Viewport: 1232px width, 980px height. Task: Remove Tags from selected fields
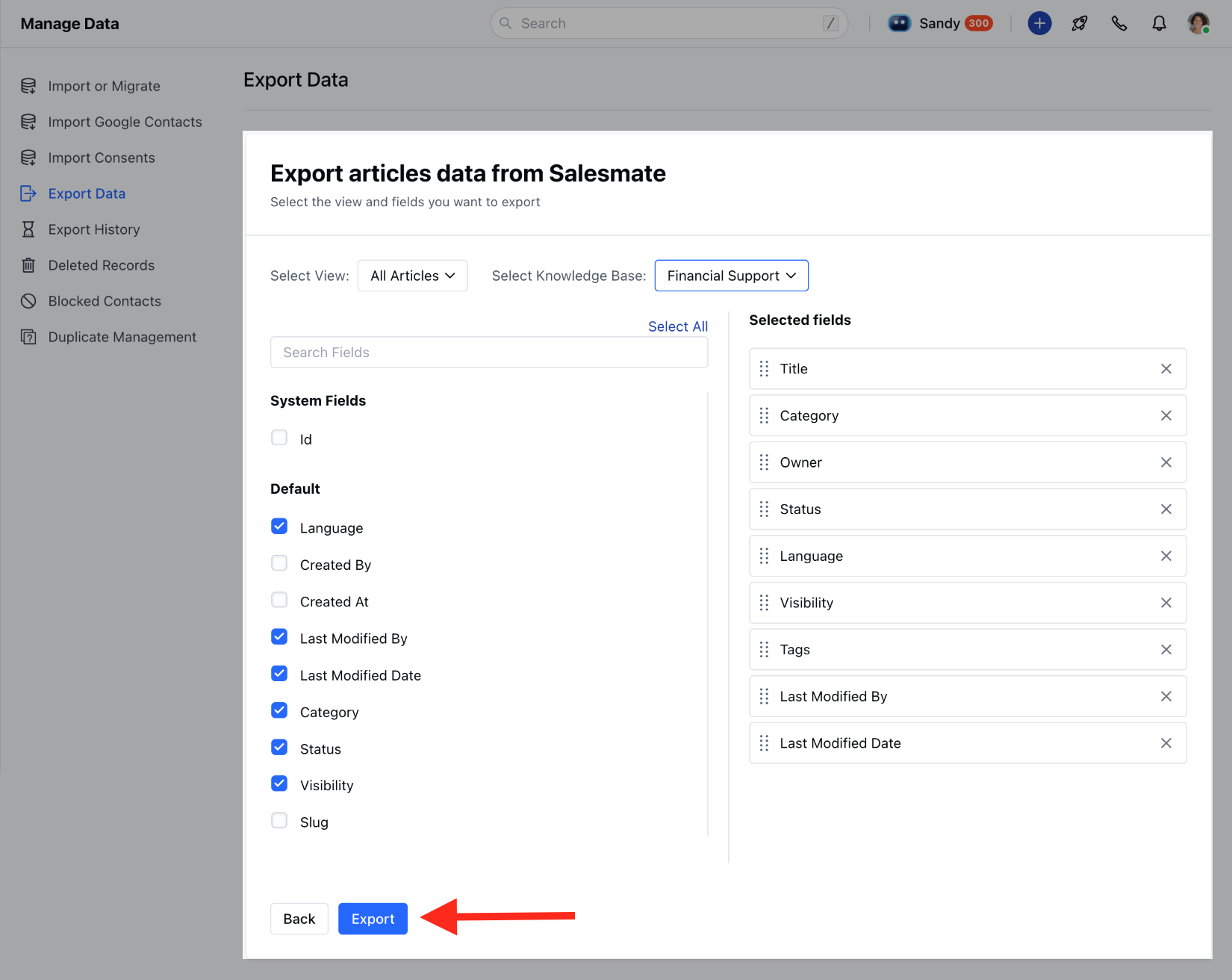[x=1166, y=650]
